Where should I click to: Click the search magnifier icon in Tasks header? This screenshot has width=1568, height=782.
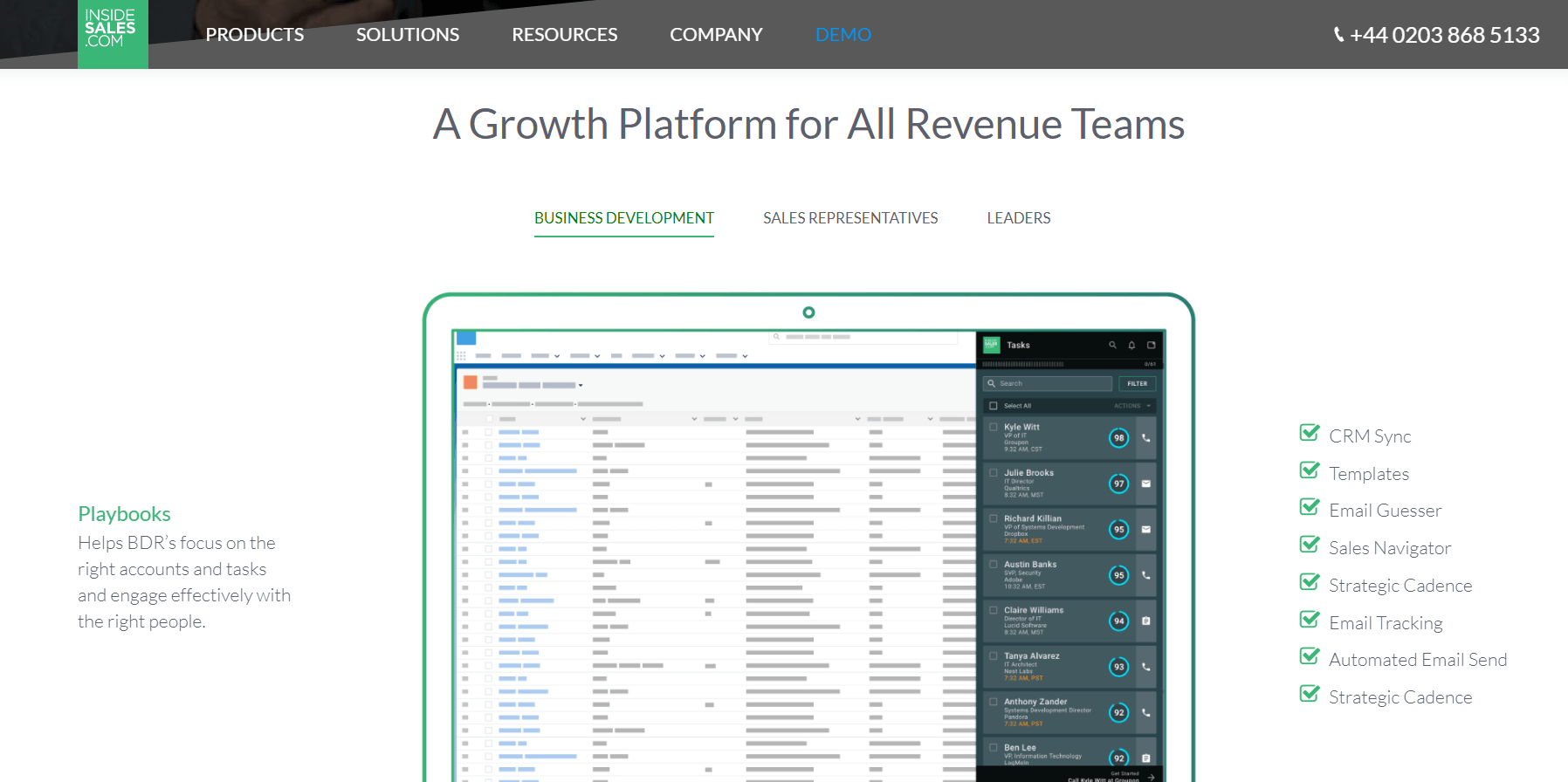pos(1112,346)
